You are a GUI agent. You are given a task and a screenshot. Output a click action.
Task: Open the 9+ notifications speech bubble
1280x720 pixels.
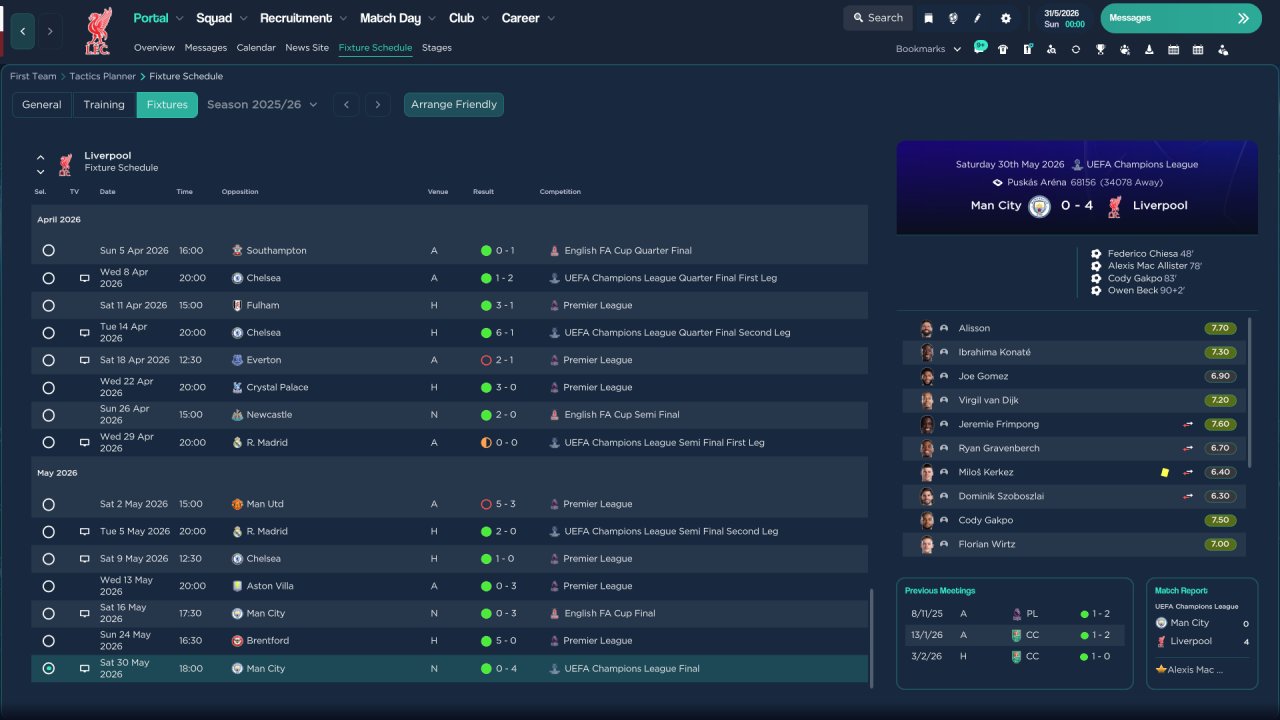point(980,48)
